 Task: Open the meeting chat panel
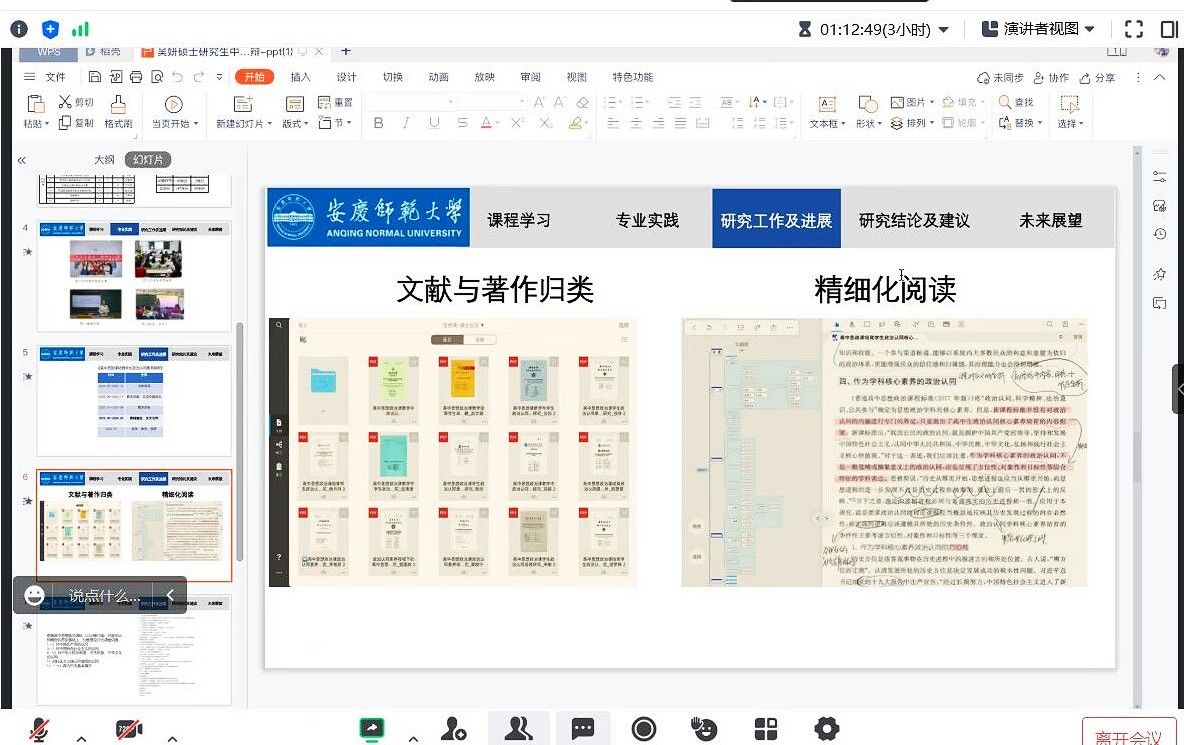pyautogui.click(x=583, y=728)
